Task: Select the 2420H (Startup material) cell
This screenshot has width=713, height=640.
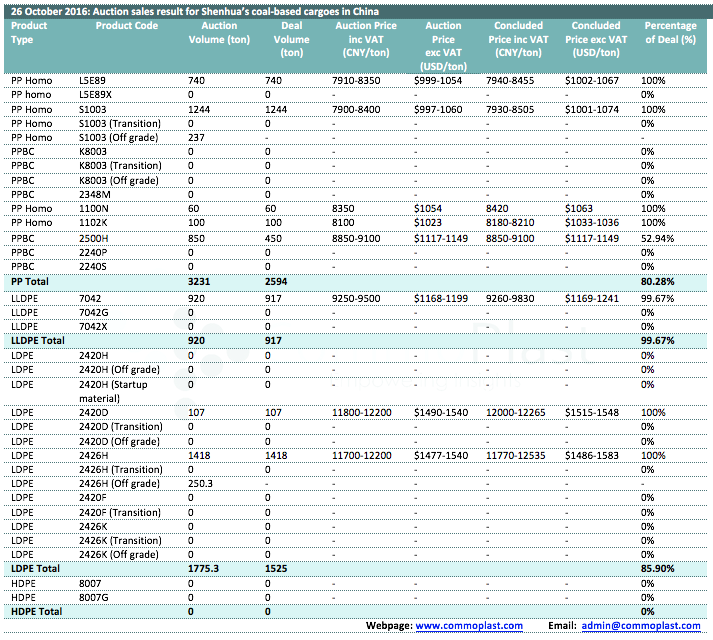Action: click(x=120, y=391)
